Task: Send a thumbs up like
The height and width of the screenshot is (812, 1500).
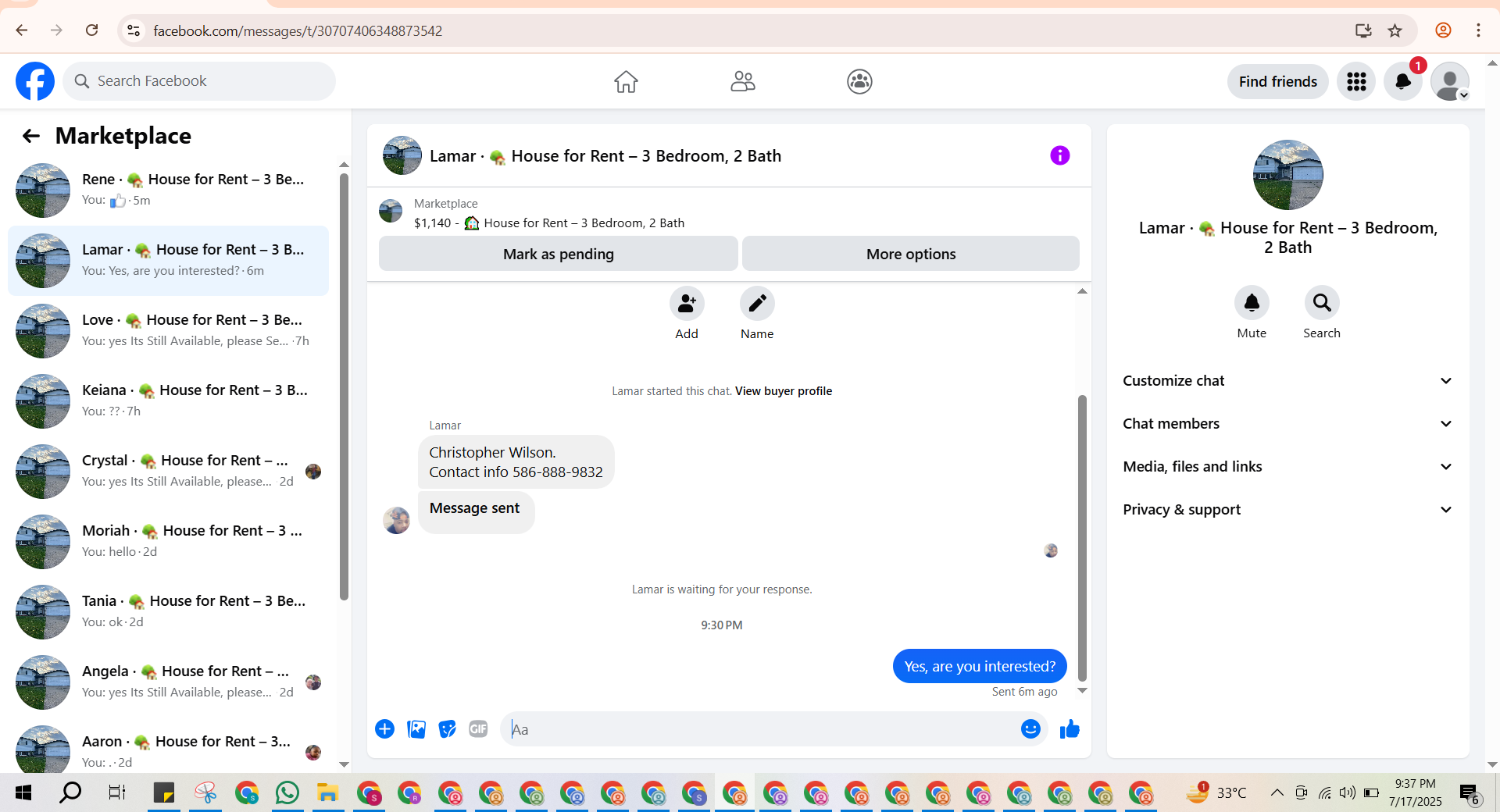Action: [1070, 729]
